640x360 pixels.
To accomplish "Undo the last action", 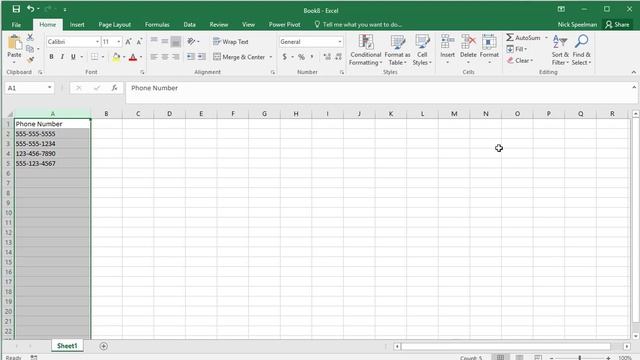I will (31, 9).
